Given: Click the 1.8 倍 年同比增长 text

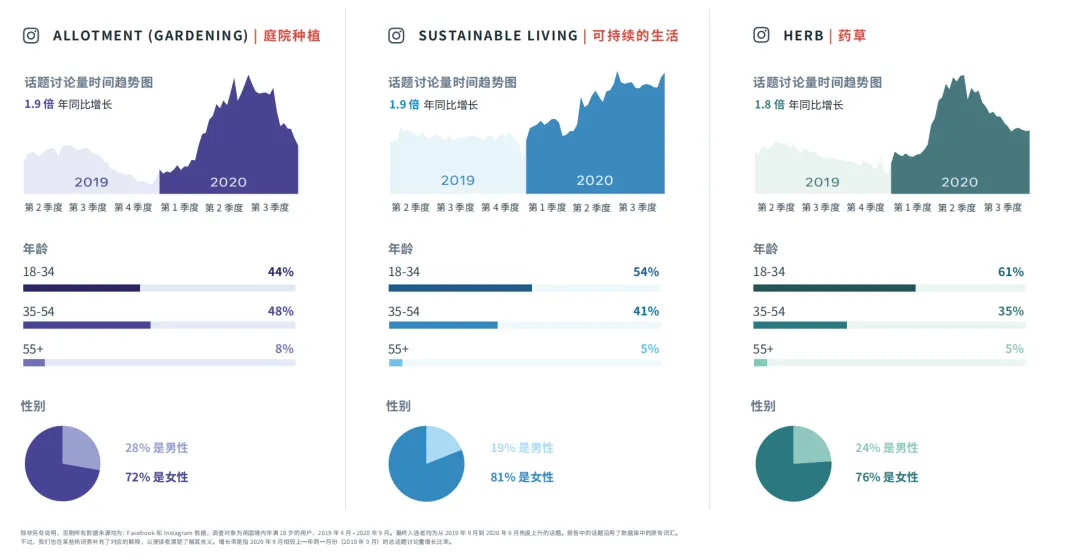Looking at the screenshot, I should [798, 105].
